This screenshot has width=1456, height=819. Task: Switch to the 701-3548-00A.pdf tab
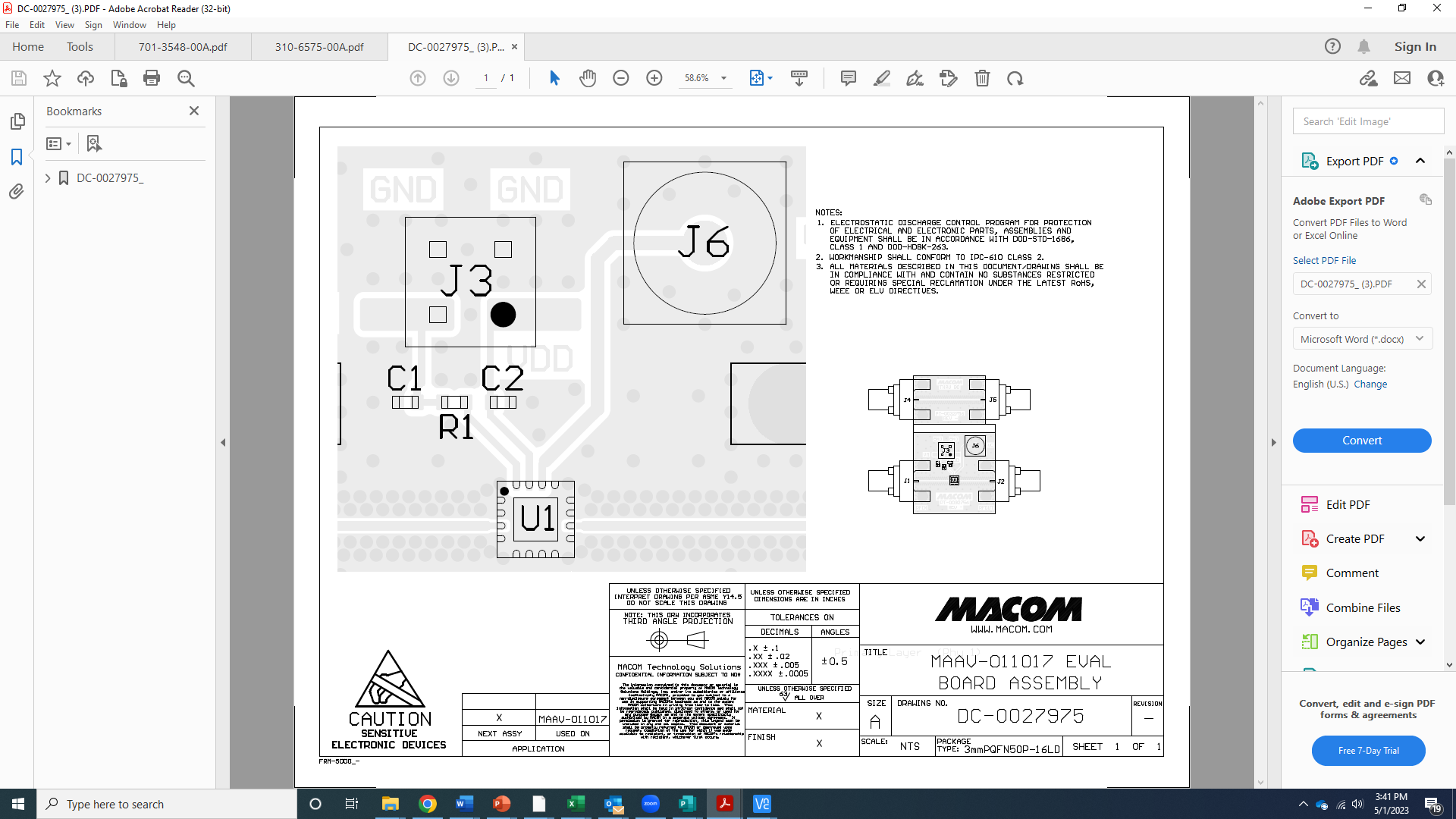(x=182, y=46)
